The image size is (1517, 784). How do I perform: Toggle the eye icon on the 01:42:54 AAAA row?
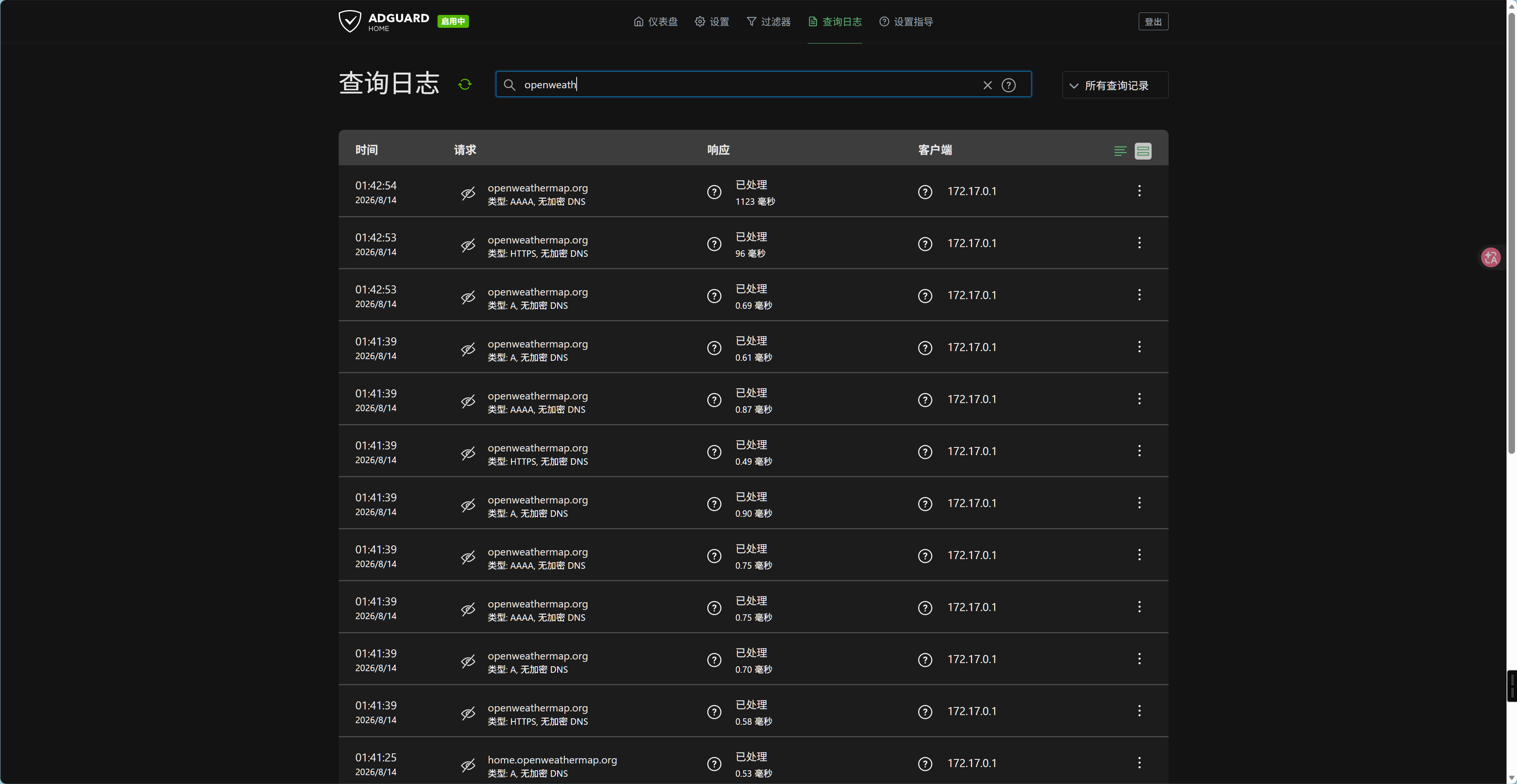pyautogui.click(x=468, y=193)
